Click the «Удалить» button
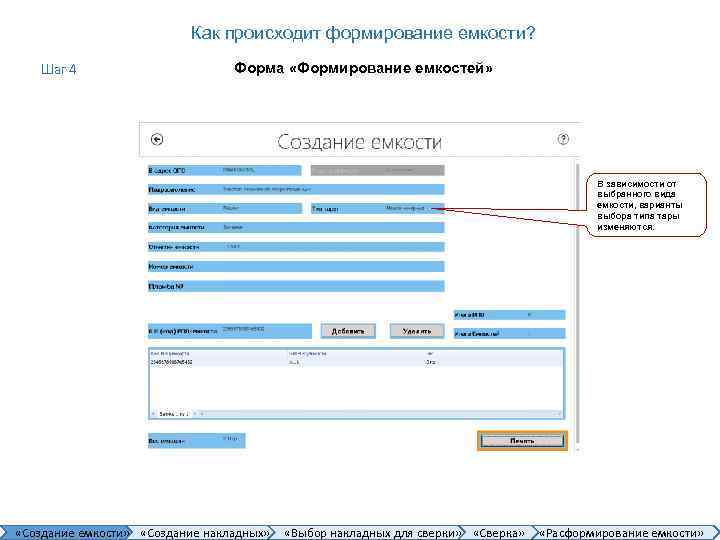 tap(417, 331)
